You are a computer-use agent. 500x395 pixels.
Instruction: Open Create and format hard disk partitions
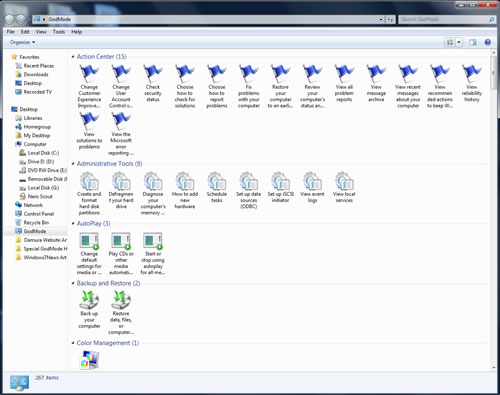pyautogui.click(x=89, y=193)
